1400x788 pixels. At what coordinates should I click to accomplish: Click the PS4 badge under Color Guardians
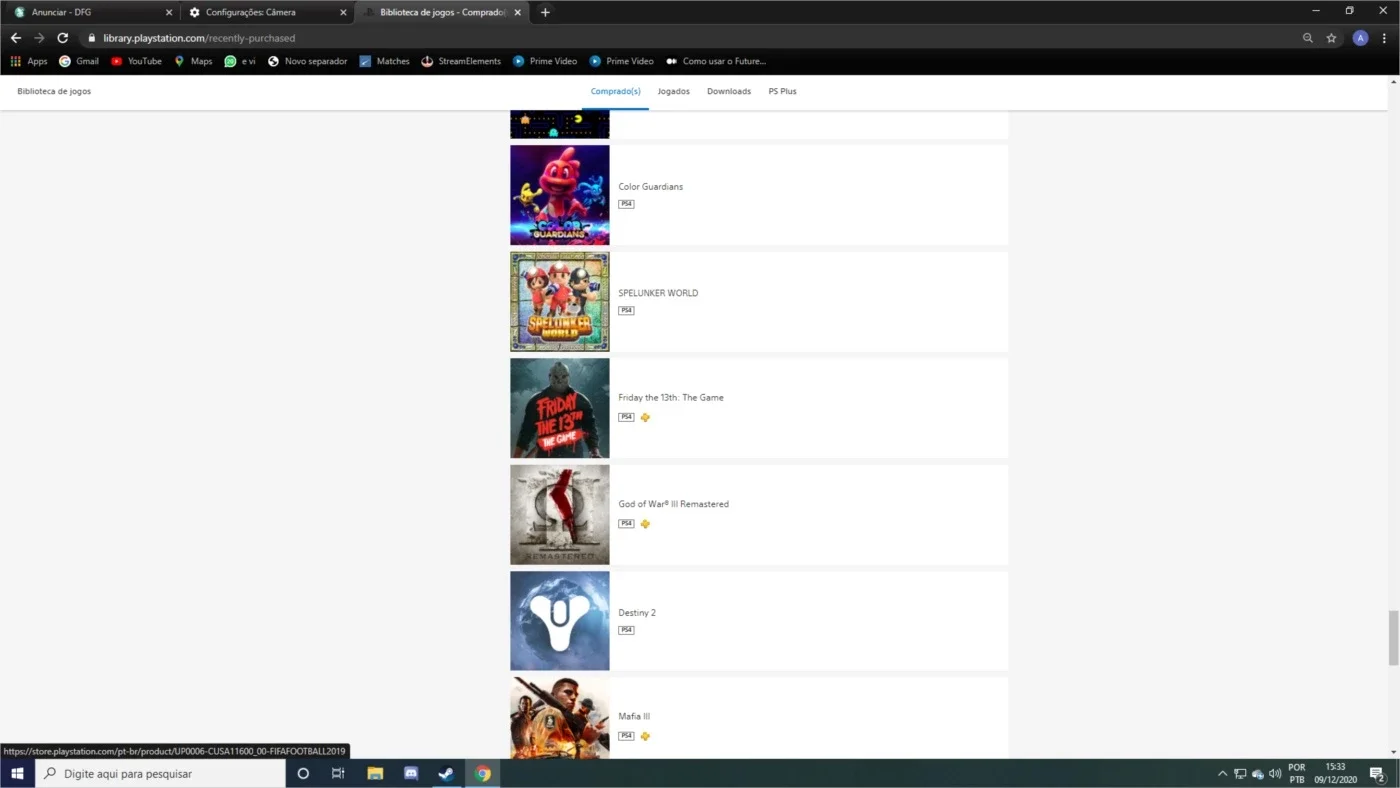click(626, 204)
